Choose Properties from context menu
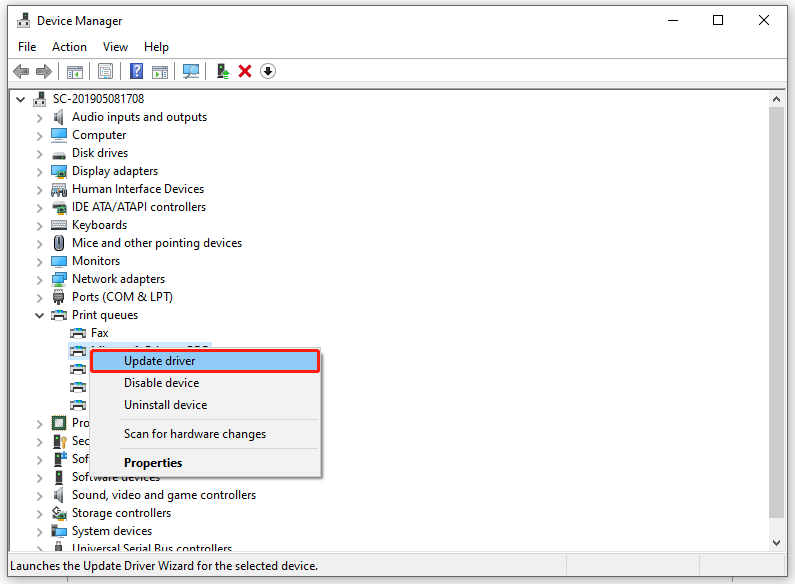Viewport: 795px width, 584px height. [205, 463]
